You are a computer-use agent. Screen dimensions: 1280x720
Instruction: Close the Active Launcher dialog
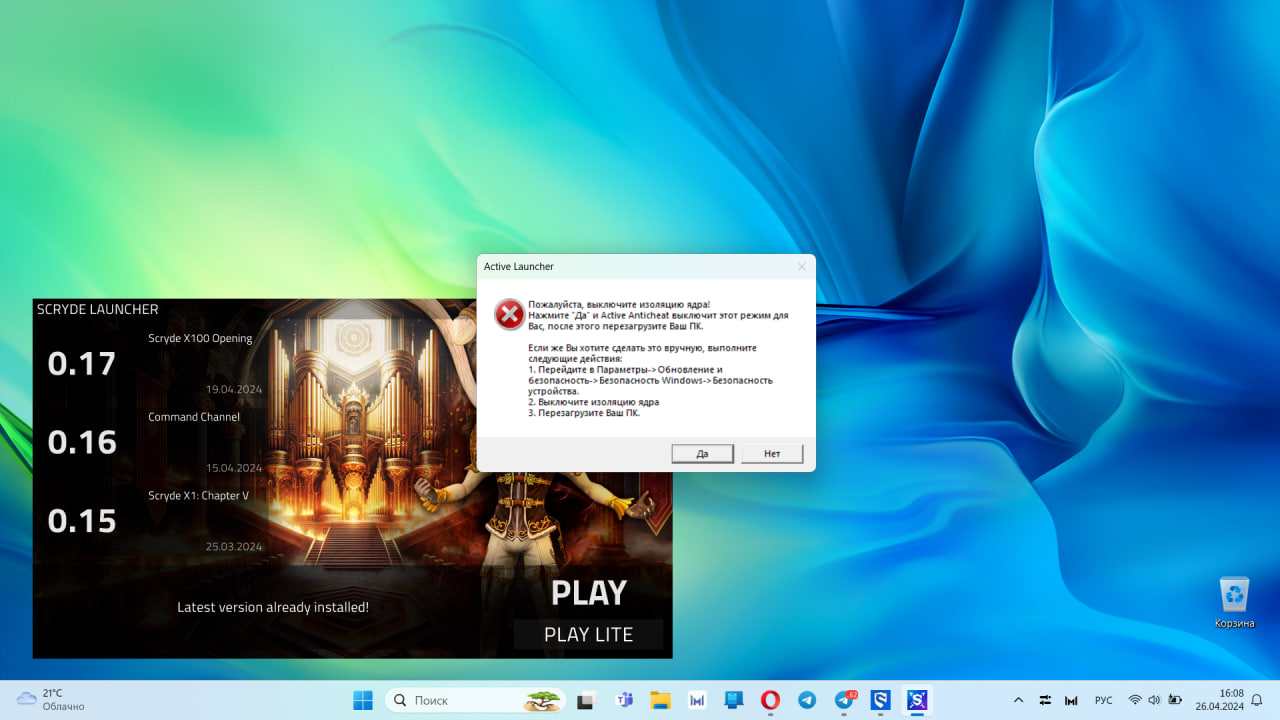point(801,267)
